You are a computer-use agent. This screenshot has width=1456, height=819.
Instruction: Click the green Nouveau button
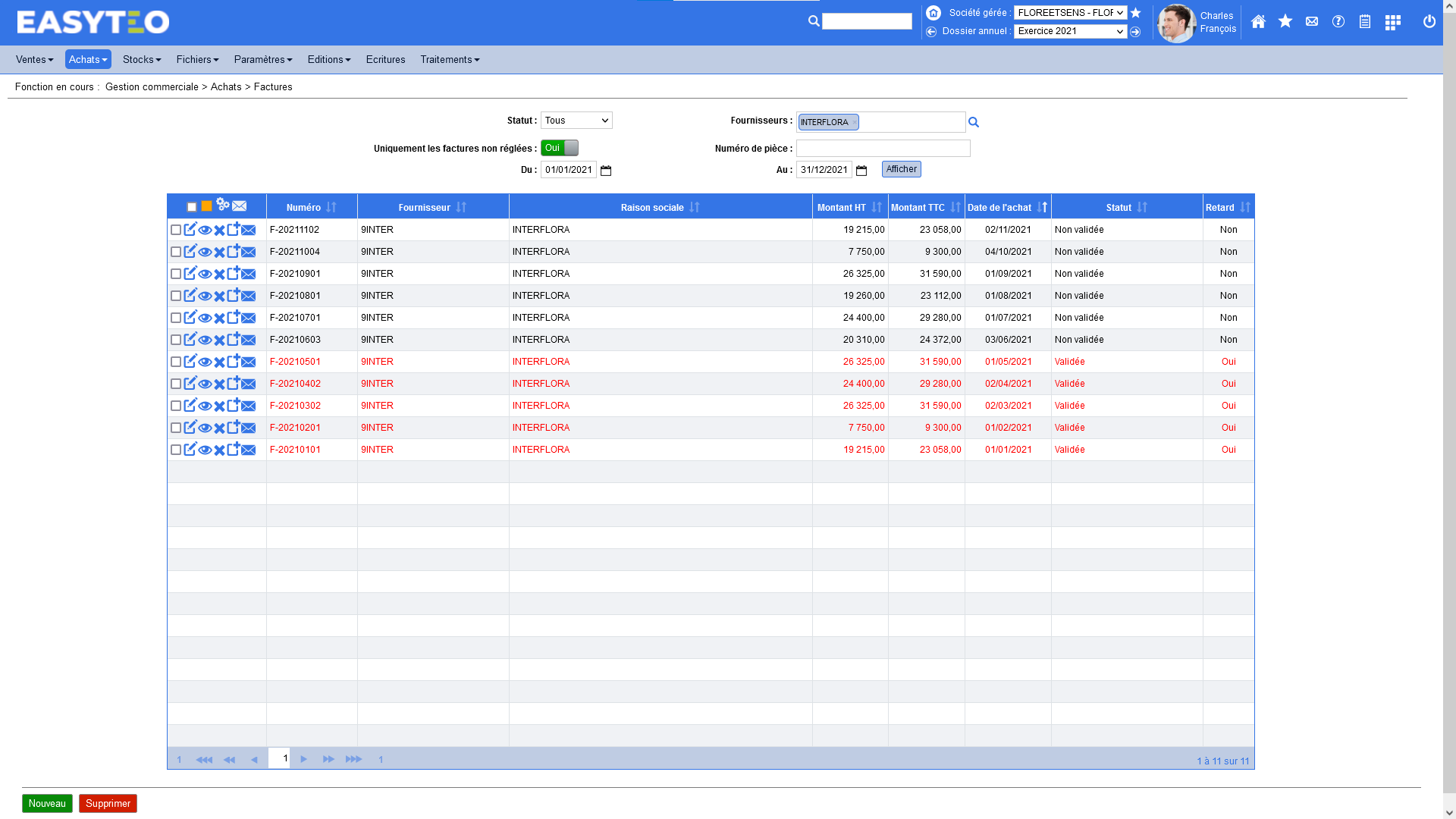point(47,803)
